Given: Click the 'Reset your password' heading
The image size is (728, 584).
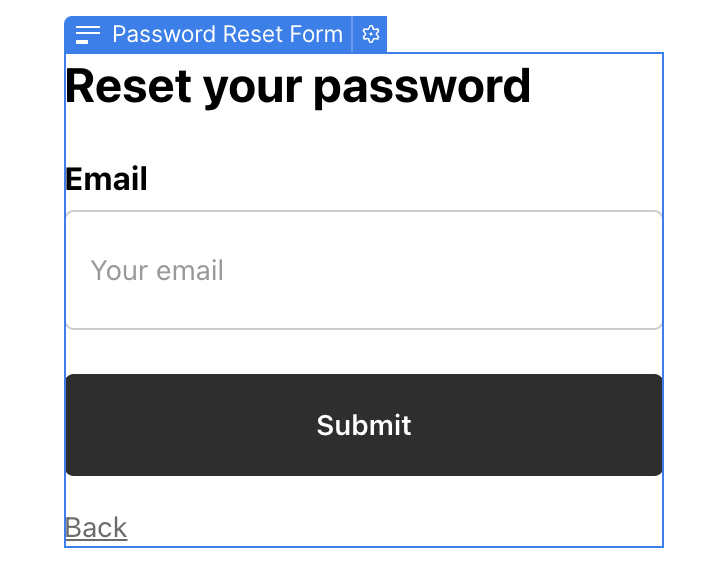Looking at the screenshot, I should 298,86.
